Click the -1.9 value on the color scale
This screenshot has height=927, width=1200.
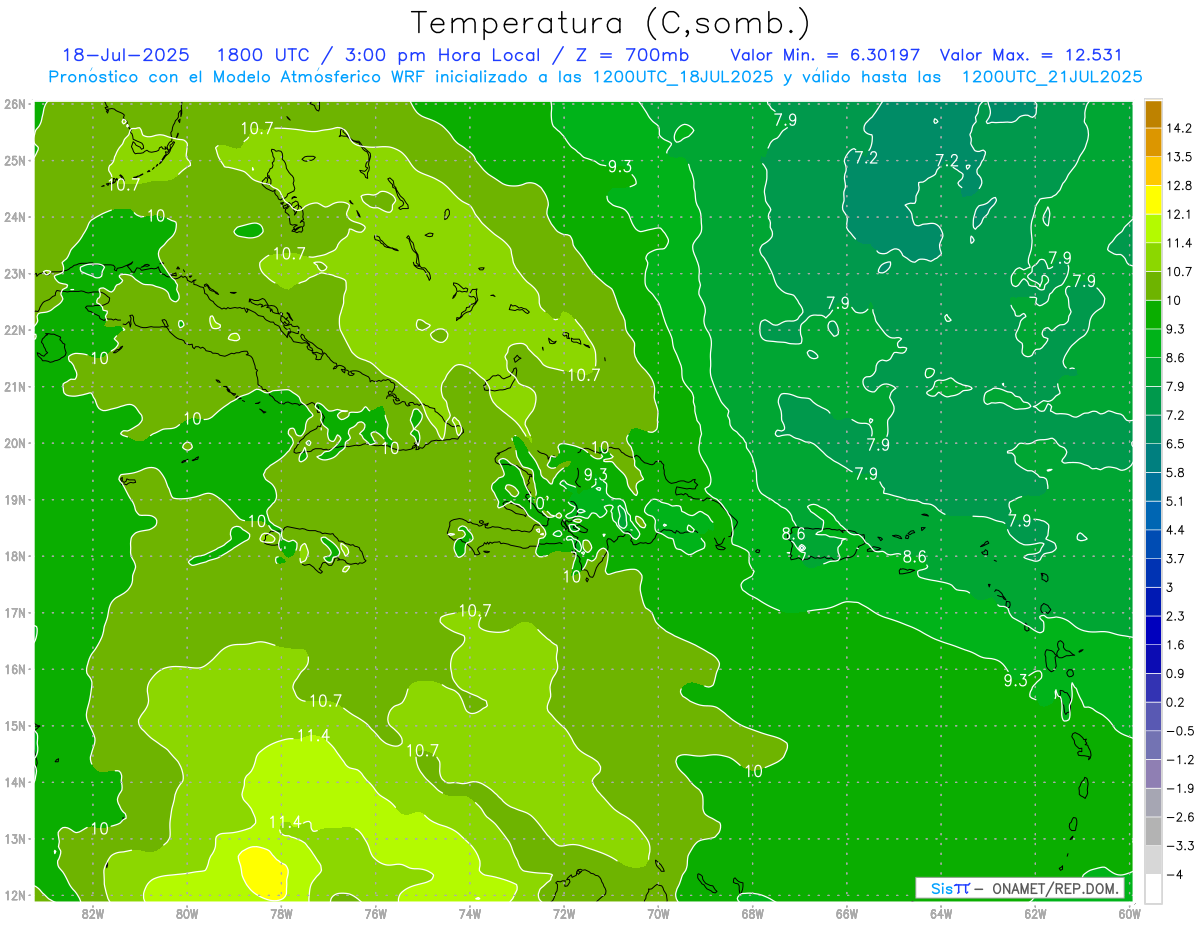(1179, 788)
